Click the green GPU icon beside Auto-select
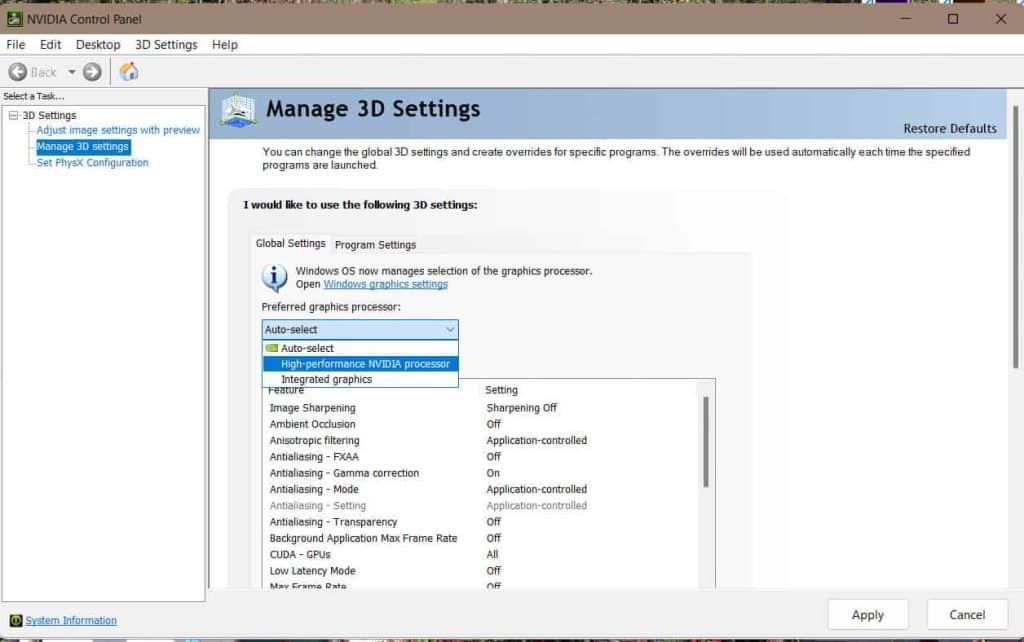The image size is (1024, 642). (272, 348)
